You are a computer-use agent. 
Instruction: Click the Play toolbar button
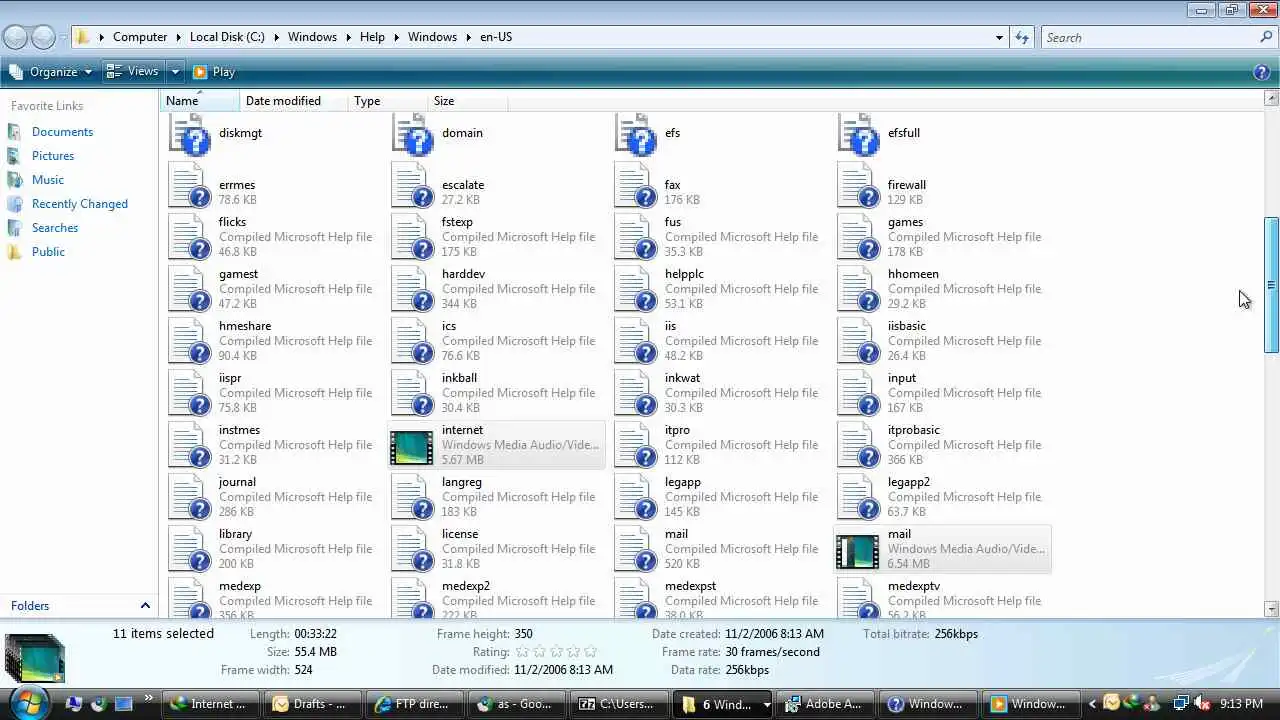[x=214, y=72]
